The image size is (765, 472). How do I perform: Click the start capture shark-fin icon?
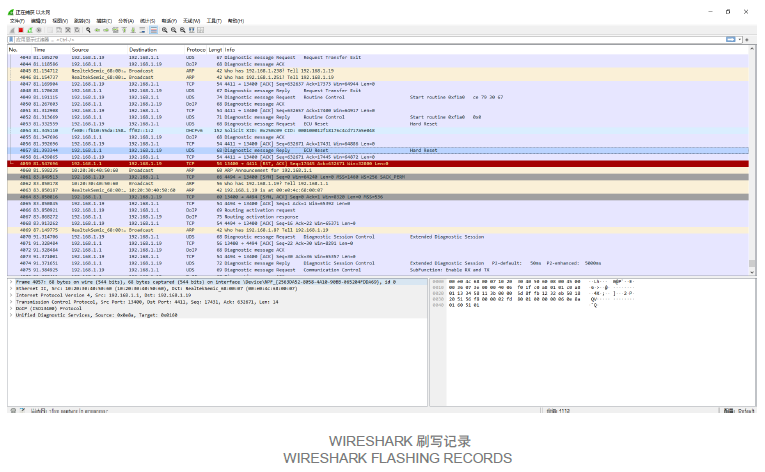click(12, 30)
